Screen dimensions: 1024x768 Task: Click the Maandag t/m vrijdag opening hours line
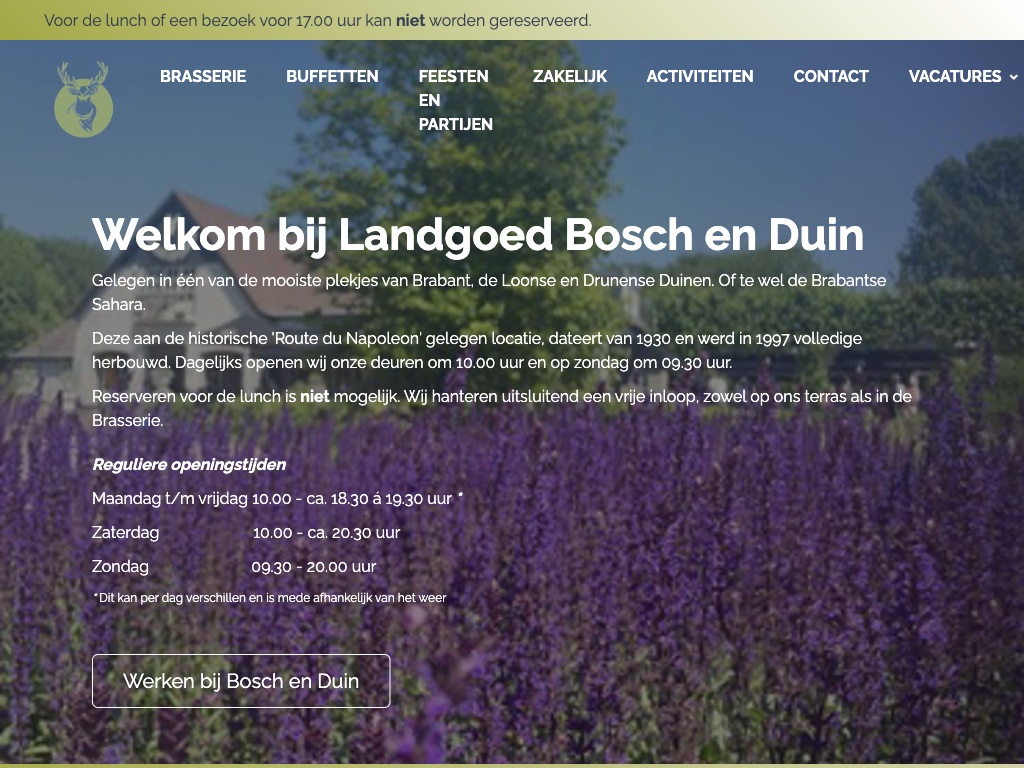click(278, 498)
